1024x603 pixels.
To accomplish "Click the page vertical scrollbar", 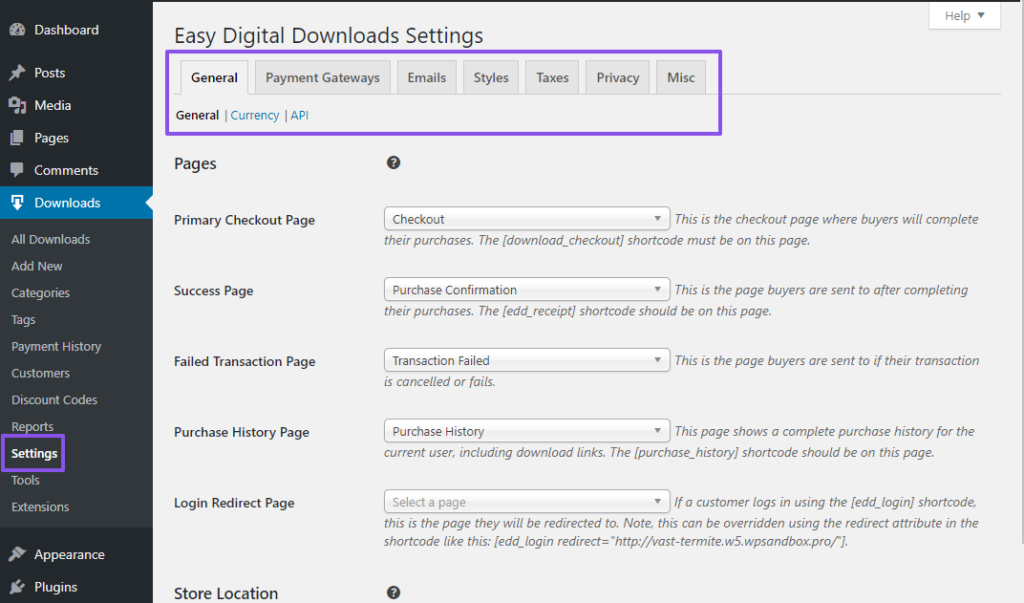I will [x=1021, y=274].
